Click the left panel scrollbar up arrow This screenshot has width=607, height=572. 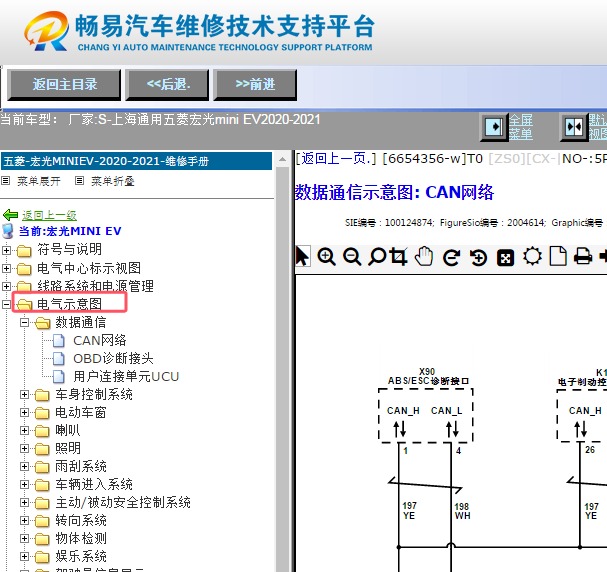283,159
